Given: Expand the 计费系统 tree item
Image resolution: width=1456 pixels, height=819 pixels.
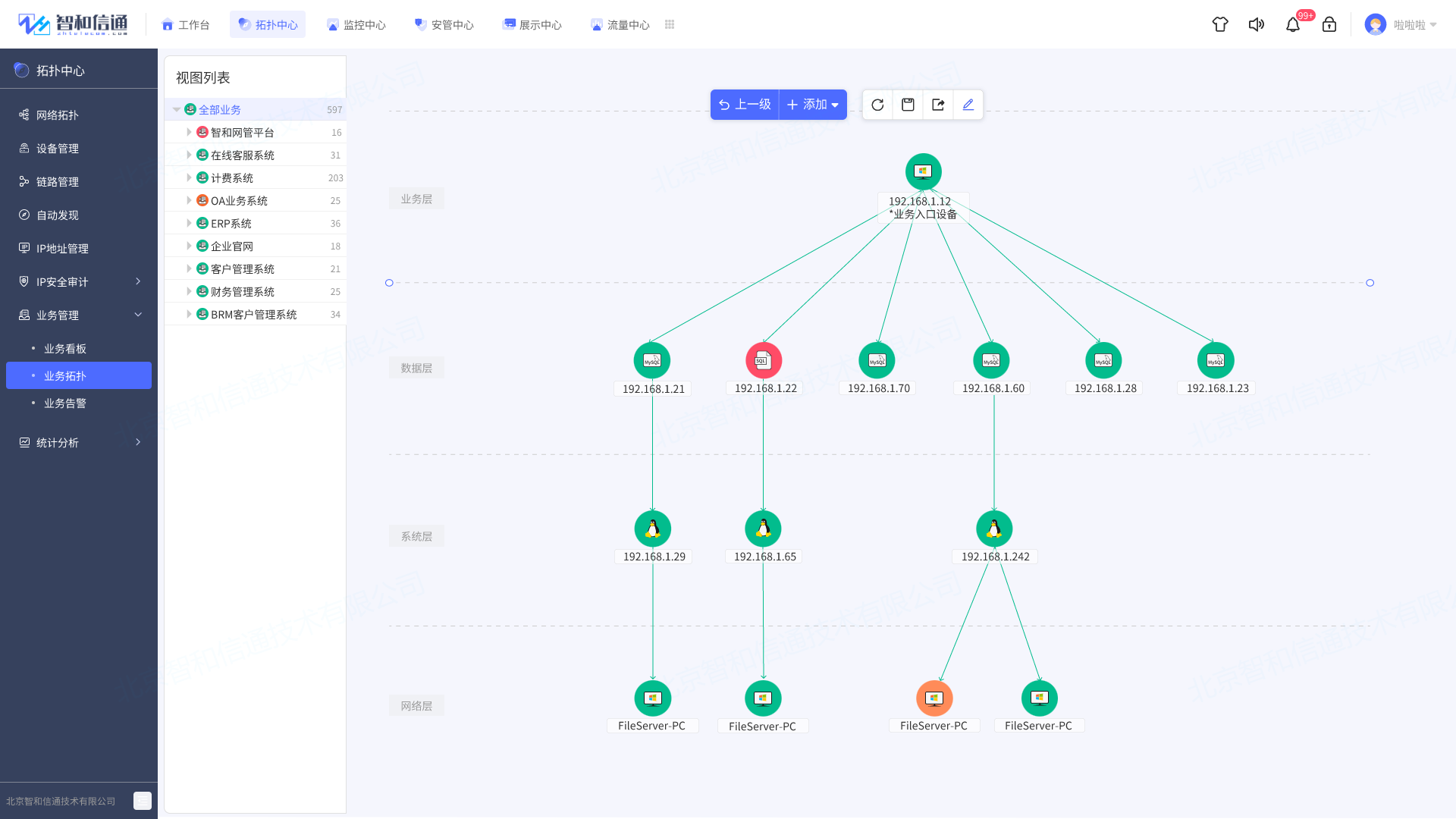Looking at the screenshot, I should 189,177.
